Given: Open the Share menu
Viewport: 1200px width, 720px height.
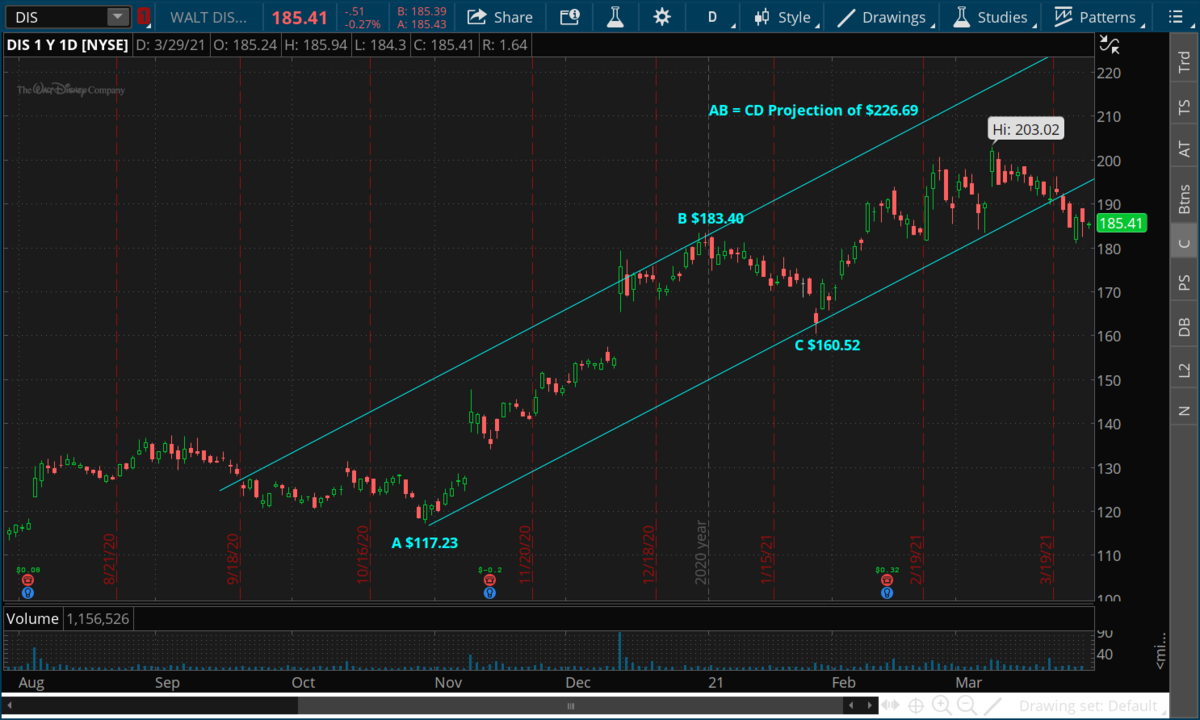Looking at the screenshot, I should pos(500,17).
